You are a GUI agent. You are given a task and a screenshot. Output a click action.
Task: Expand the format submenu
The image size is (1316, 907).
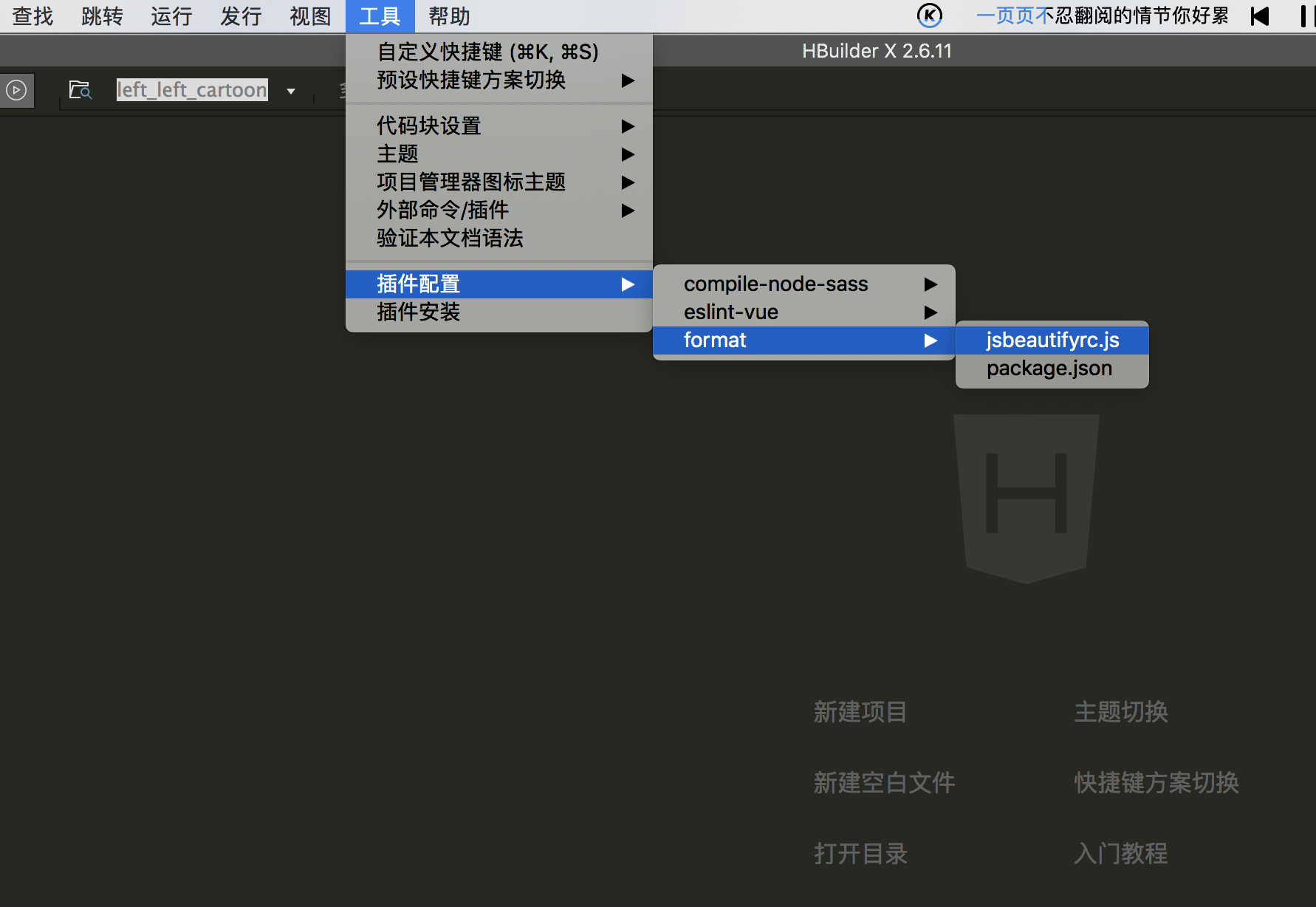click(804, 340)
